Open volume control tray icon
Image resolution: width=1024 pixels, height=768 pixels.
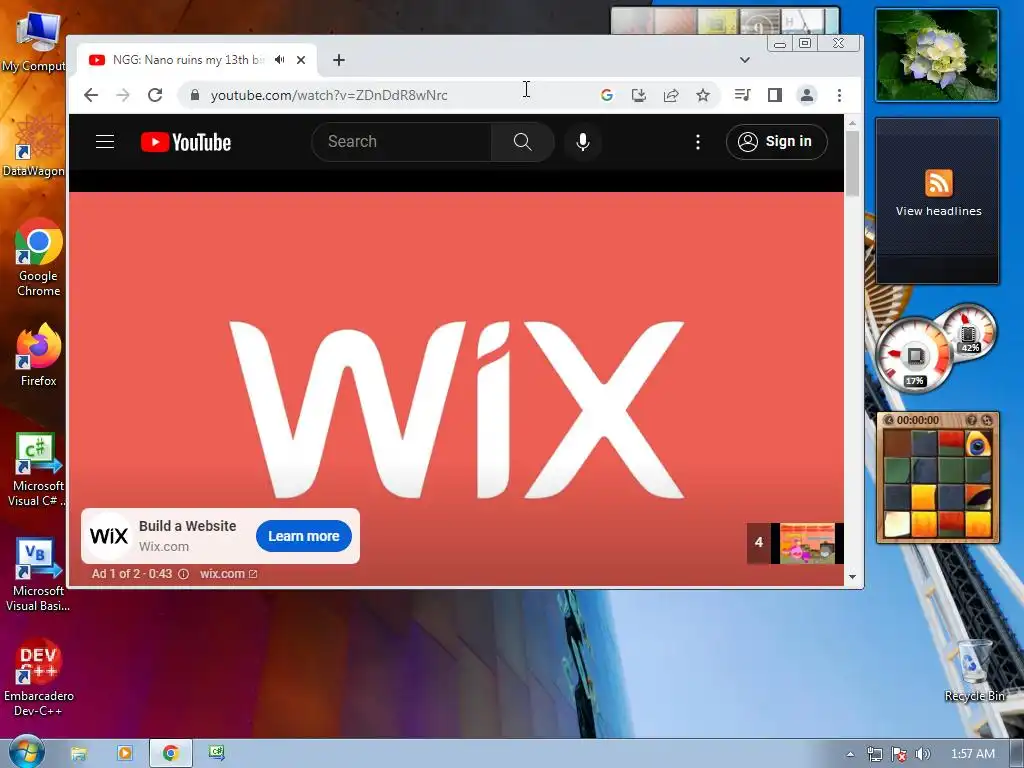click(922, 754)
